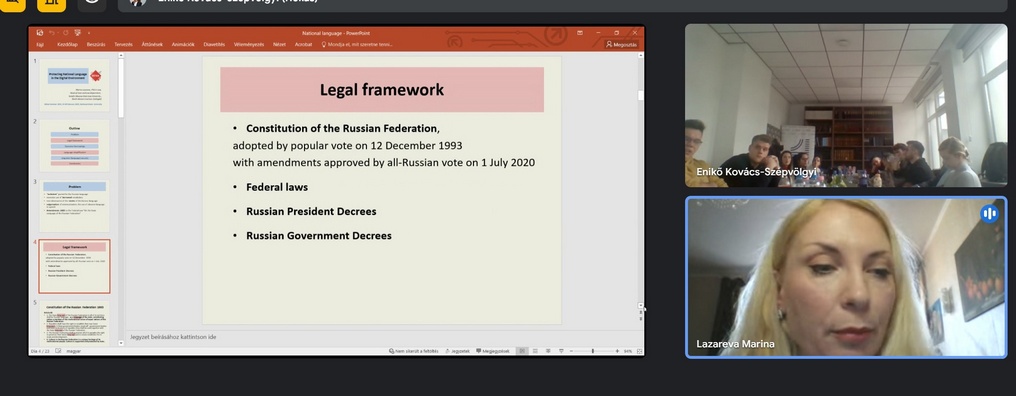This screenshot has width=1016, height=396.
Task: Save the presentation with the quick-access save icon
Action: 40,33
